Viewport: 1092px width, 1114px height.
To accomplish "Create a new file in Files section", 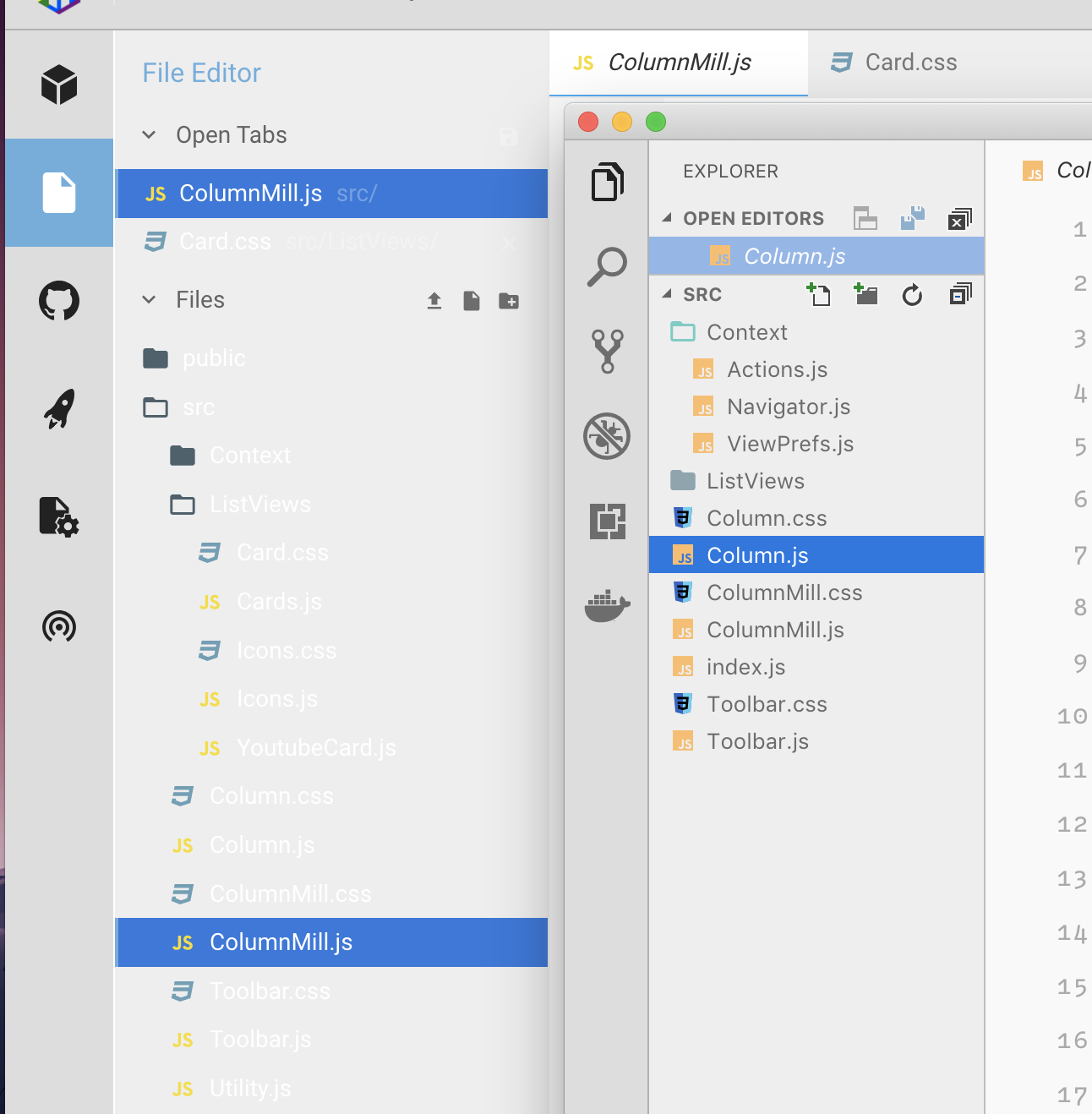I will tap(472, 301).
